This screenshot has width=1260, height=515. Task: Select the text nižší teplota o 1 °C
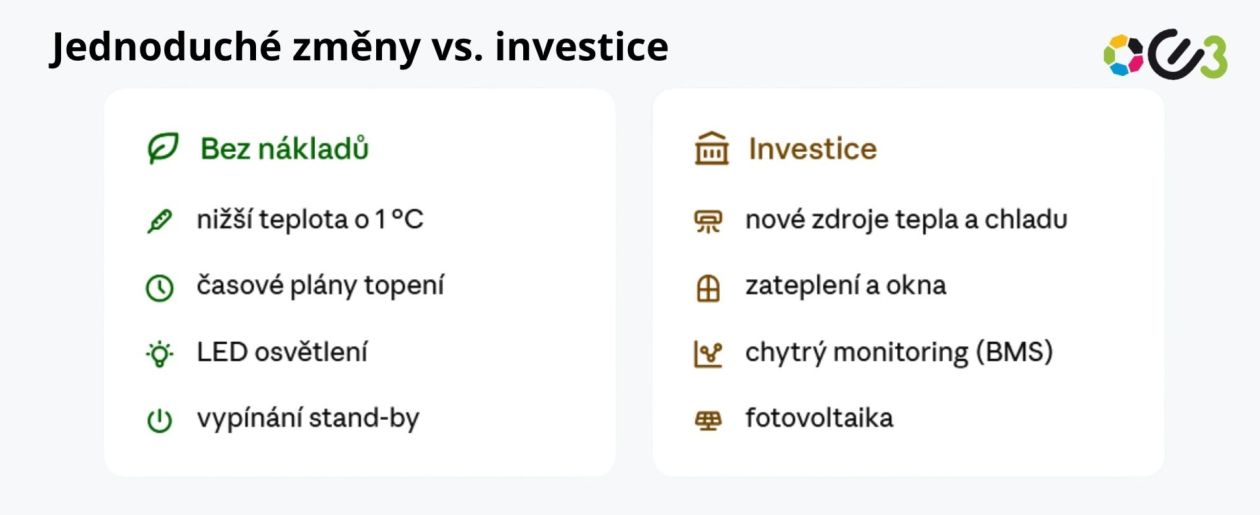310,219
